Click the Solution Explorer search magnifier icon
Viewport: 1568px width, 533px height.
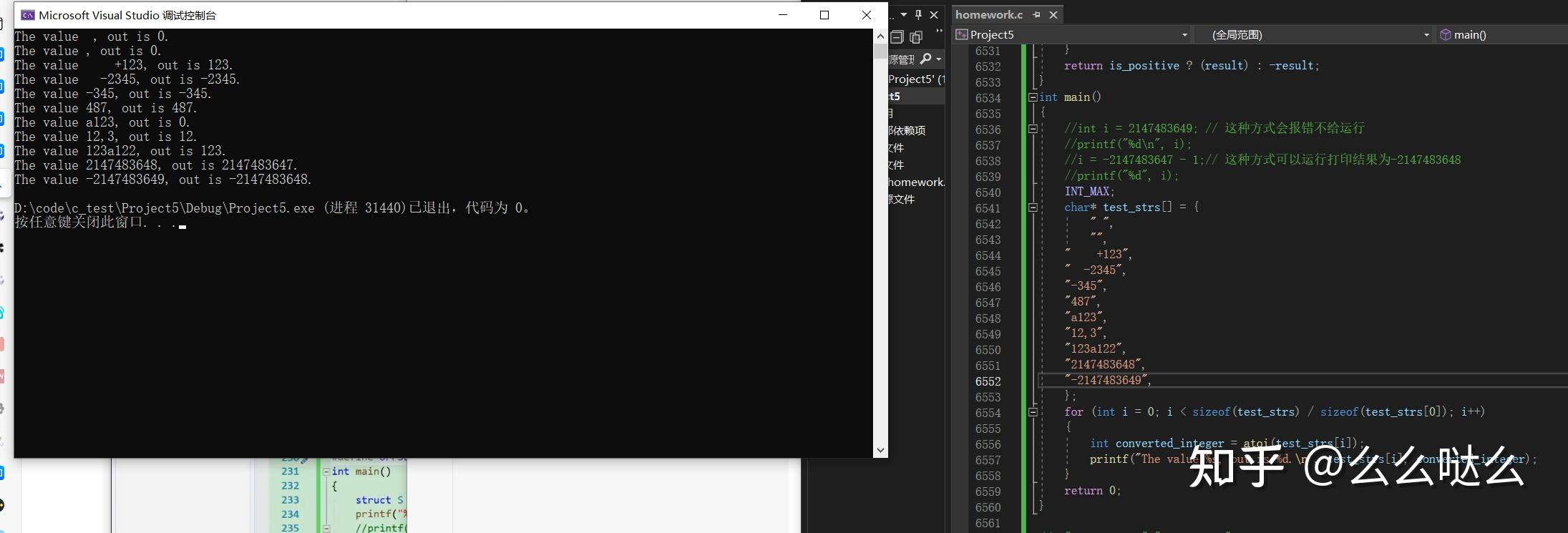926,59
